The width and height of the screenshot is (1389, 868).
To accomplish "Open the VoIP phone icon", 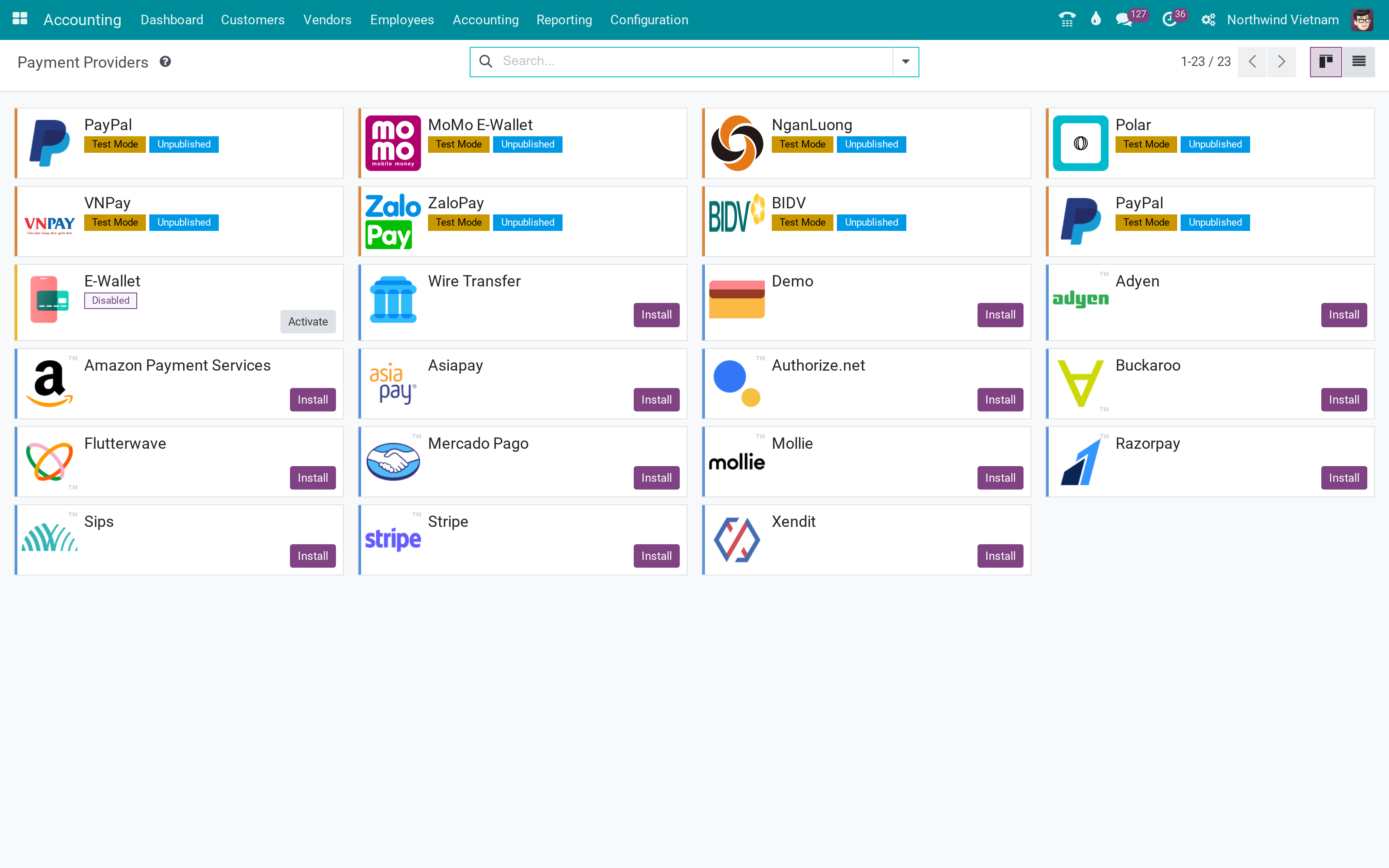I will click(x=1067, y=20).
